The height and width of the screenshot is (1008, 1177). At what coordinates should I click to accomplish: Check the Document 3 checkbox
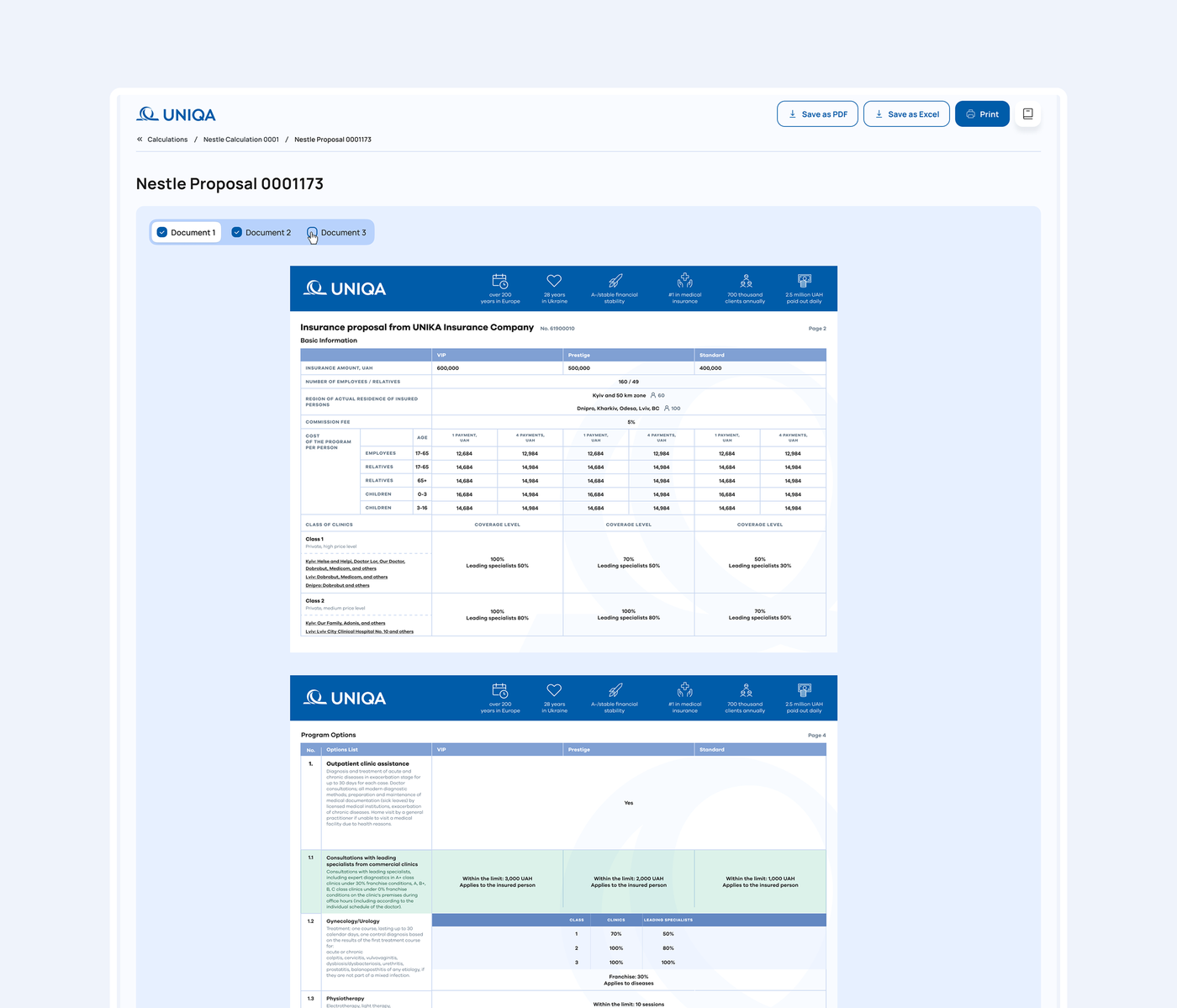(x=312, y=232)
